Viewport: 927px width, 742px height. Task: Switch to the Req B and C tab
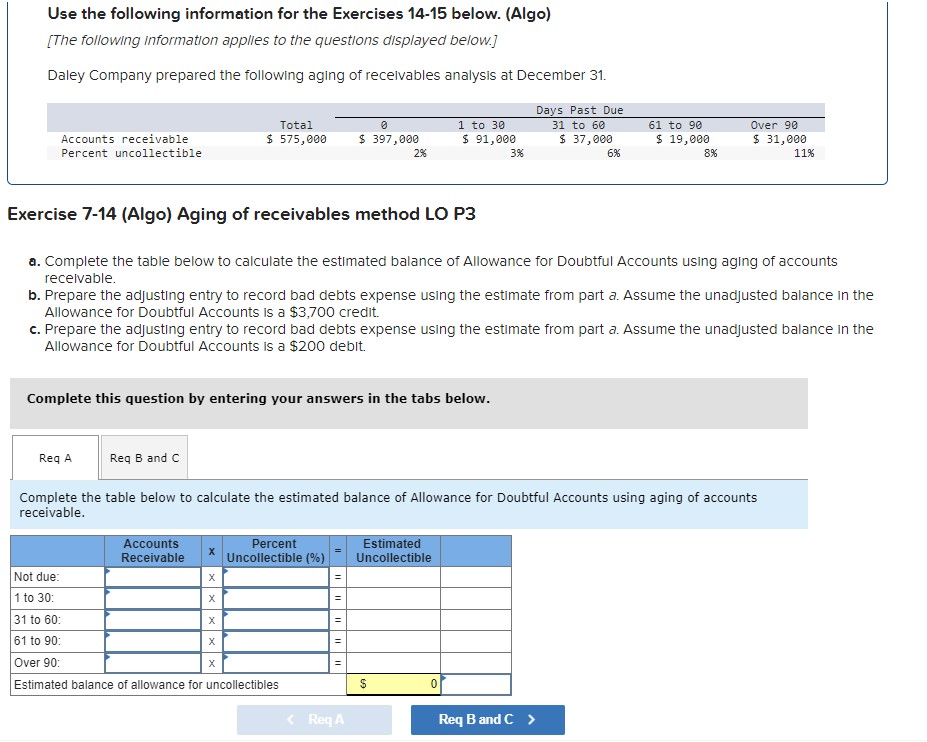[143, 457]
